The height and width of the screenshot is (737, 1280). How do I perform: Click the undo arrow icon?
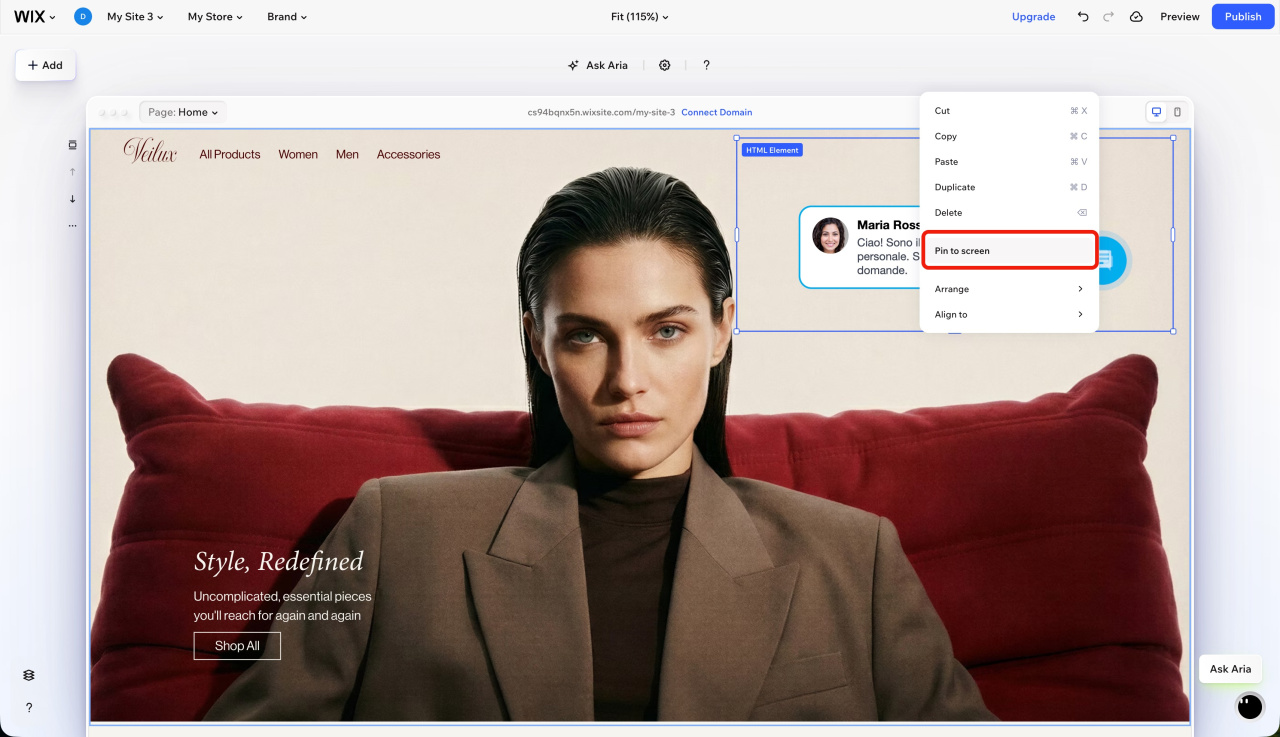tap(1083, 17)
